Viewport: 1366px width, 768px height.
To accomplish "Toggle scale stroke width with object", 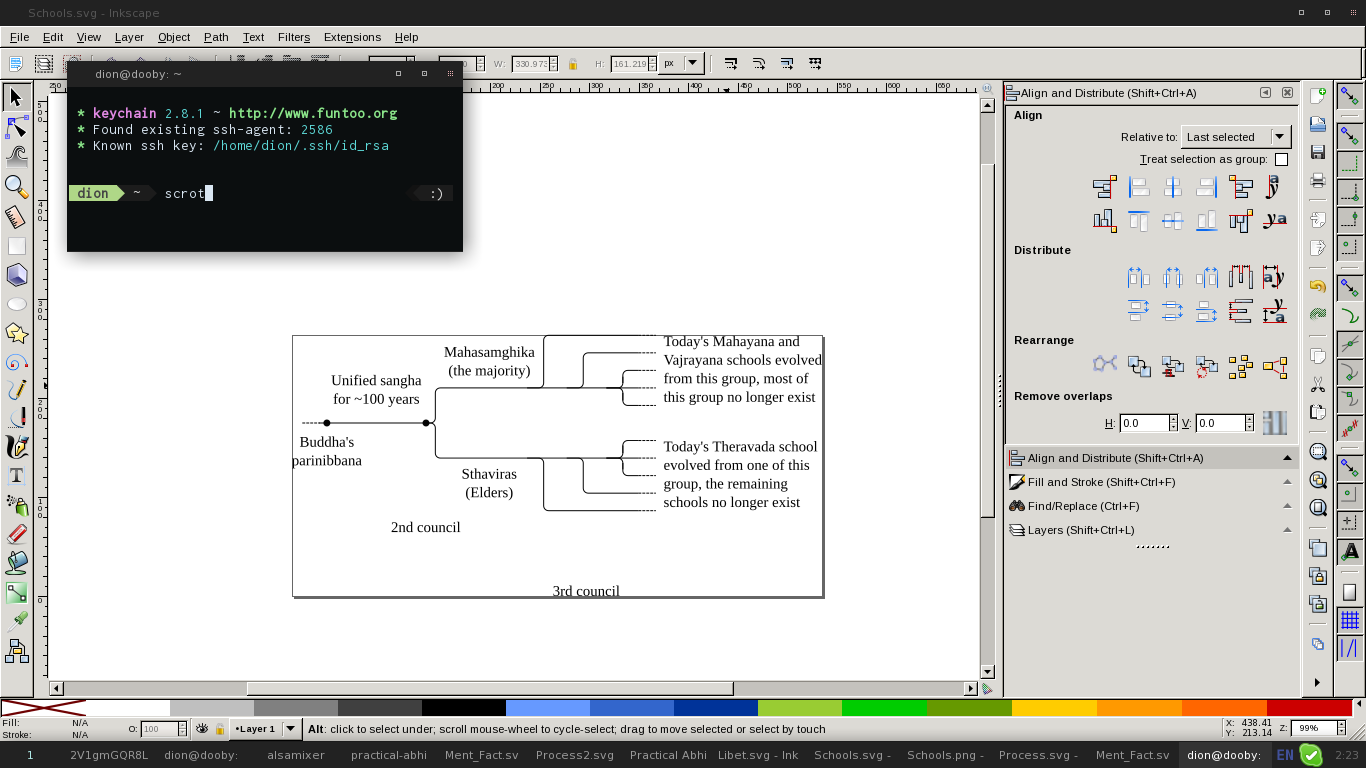I will click(x=731, y=64).
